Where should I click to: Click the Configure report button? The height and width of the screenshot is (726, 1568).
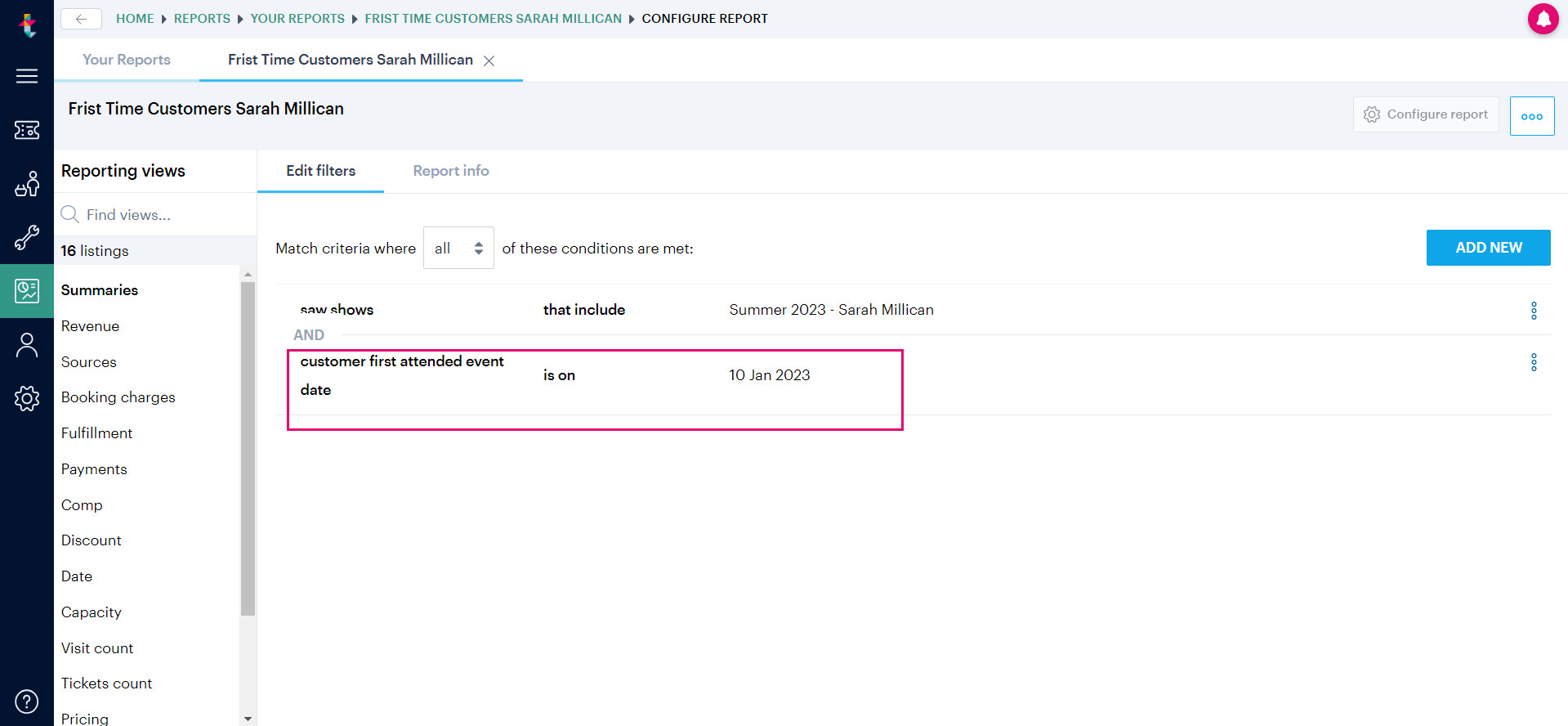[1426, 114]
